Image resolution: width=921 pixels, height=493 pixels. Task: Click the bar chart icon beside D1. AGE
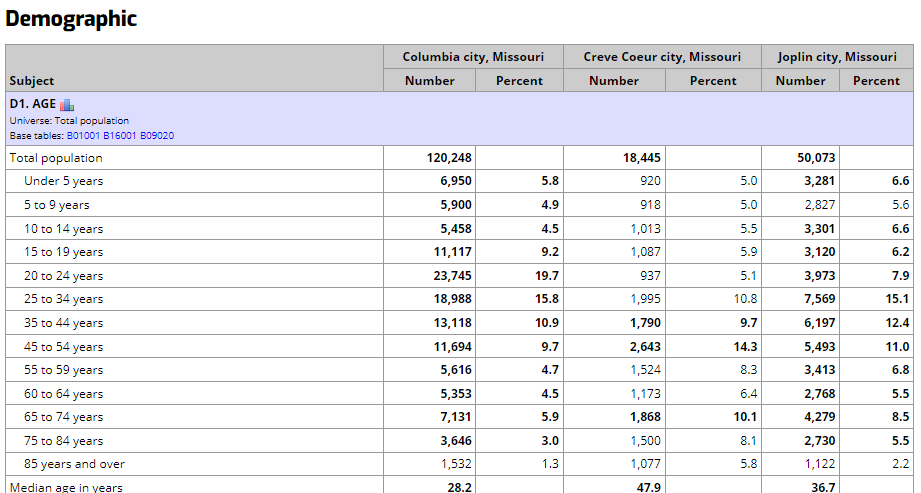pyautogui.click(x=67, y=105)
